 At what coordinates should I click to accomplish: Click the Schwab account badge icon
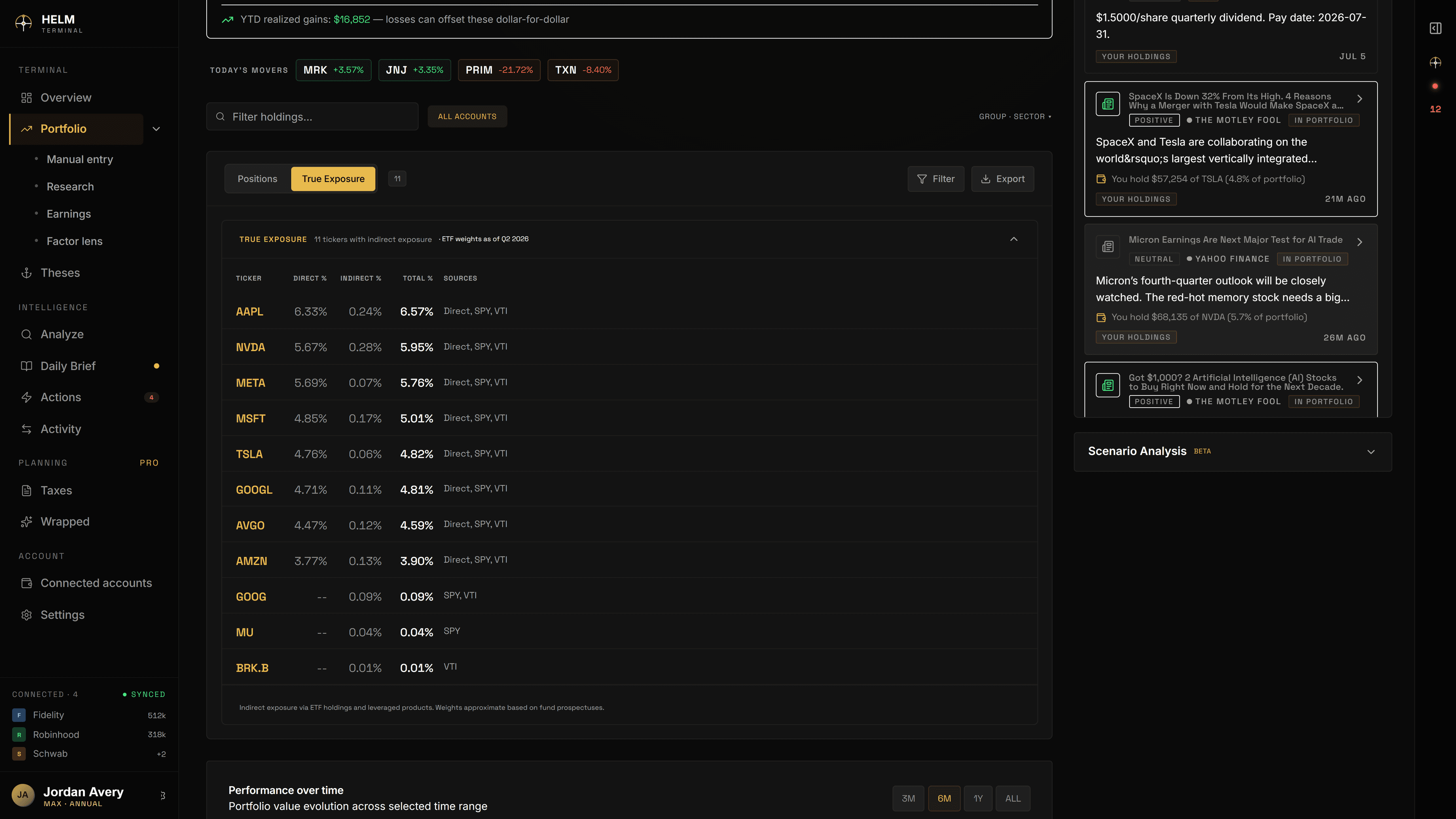pos(19,754)
